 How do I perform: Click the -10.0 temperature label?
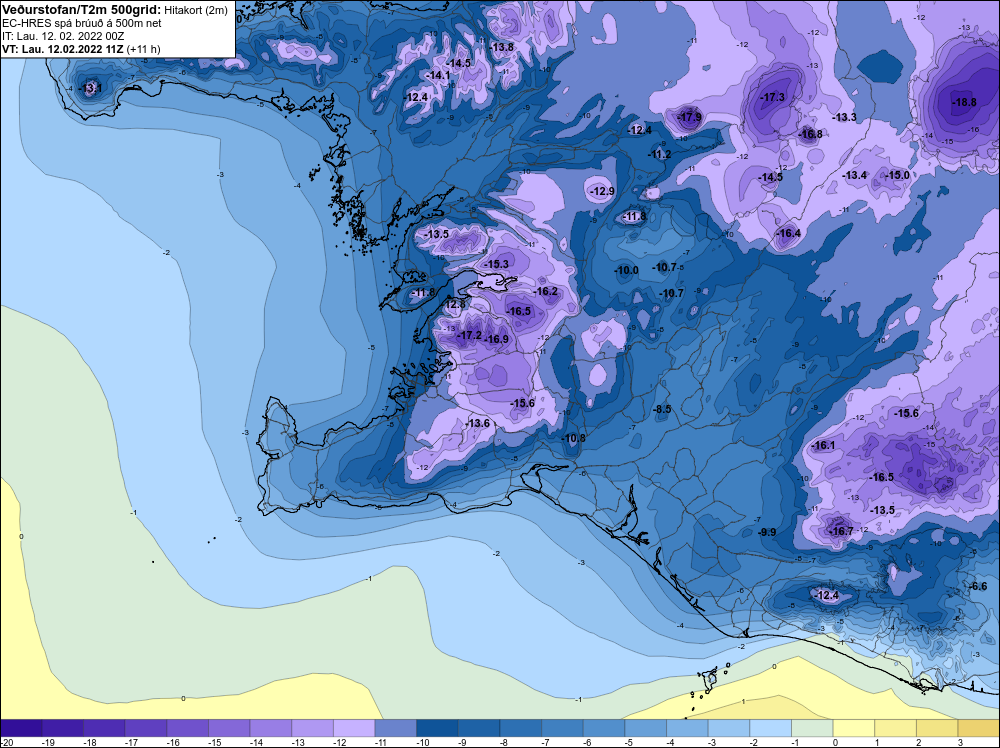626,270
